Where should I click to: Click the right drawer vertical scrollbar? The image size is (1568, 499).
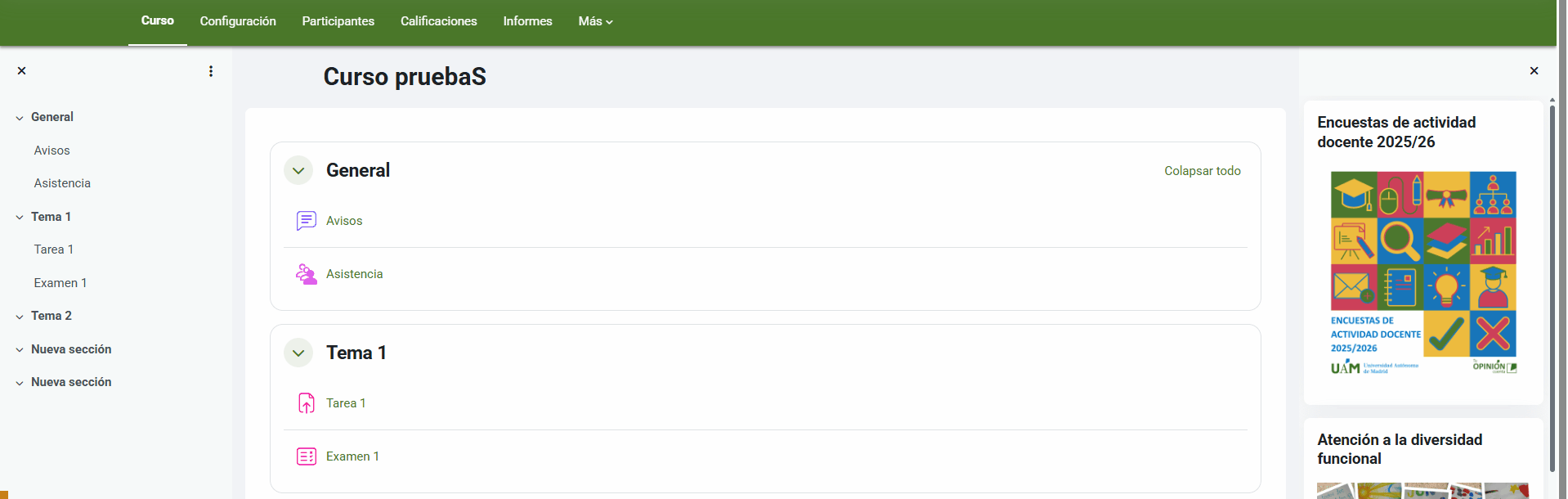pos(1552,286)
